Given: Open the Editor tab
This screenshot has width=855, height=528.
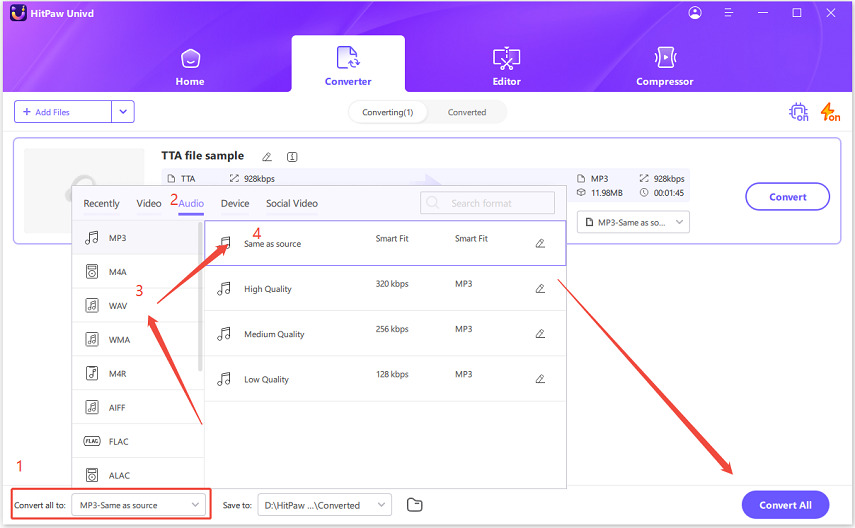Looking at the screenshot, I should (x=507, y=68).
